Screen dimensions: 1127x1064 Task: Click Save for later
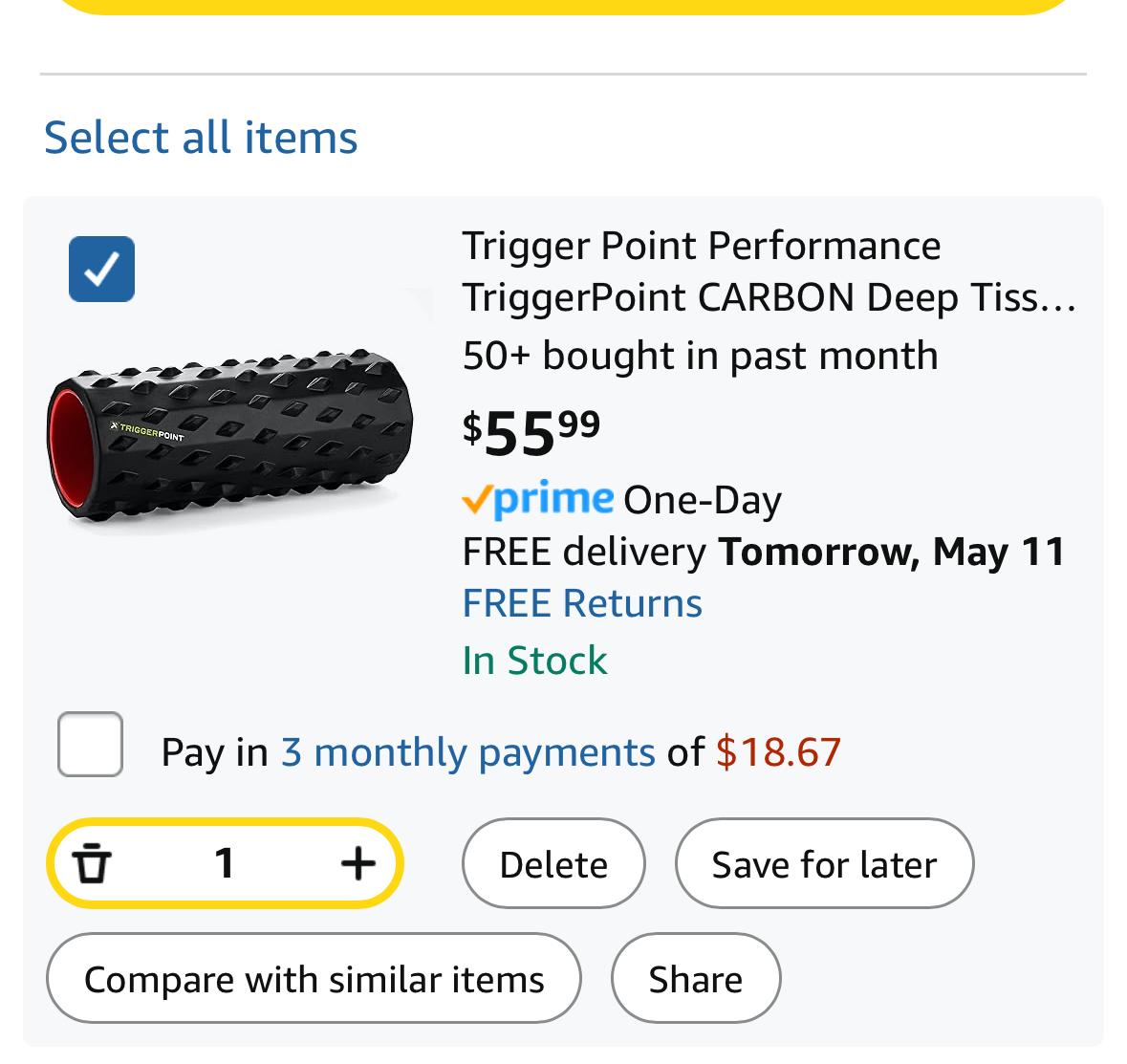pos(824,863)
